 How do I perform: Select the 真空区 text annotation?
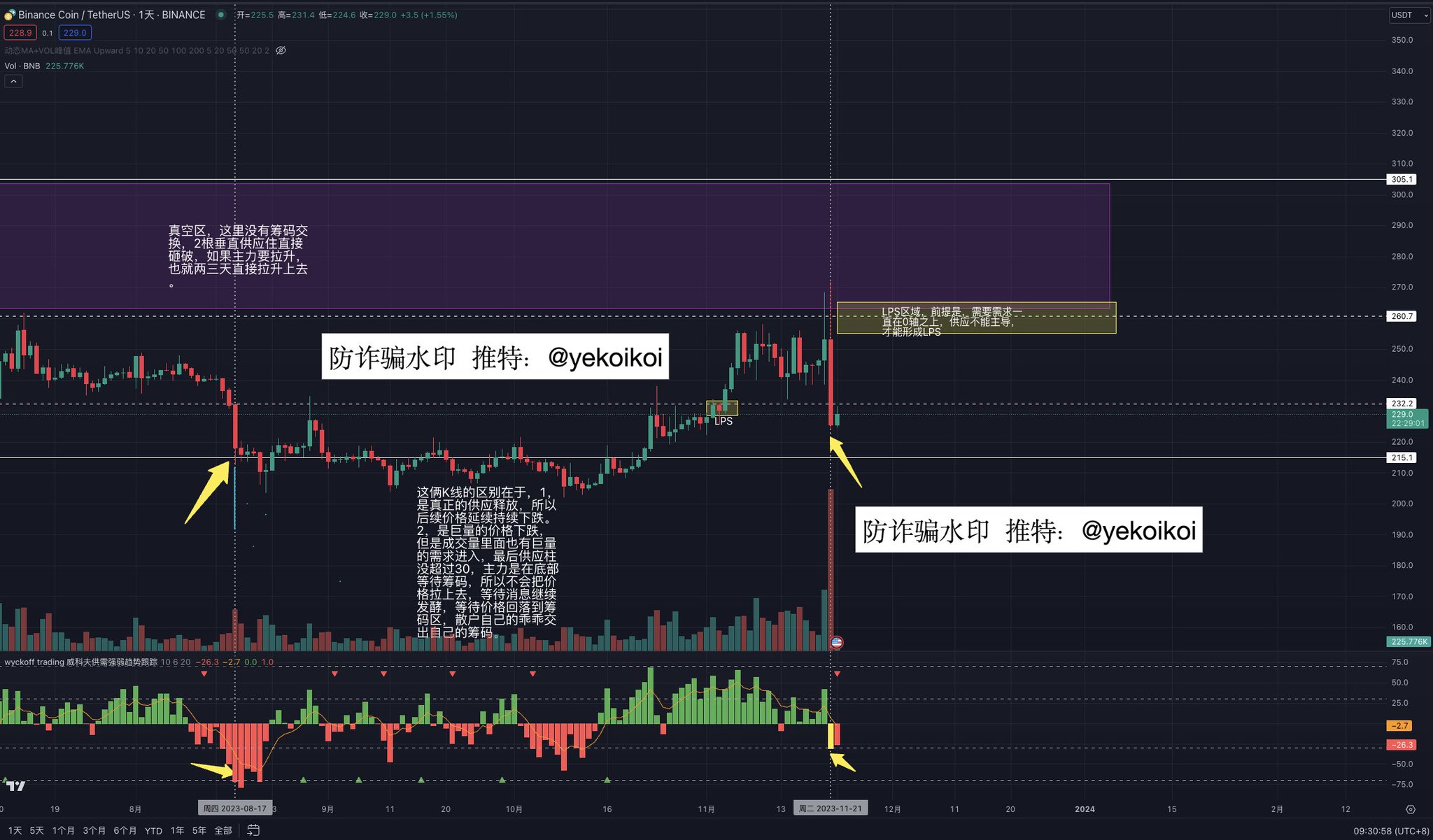coord(238,255)
